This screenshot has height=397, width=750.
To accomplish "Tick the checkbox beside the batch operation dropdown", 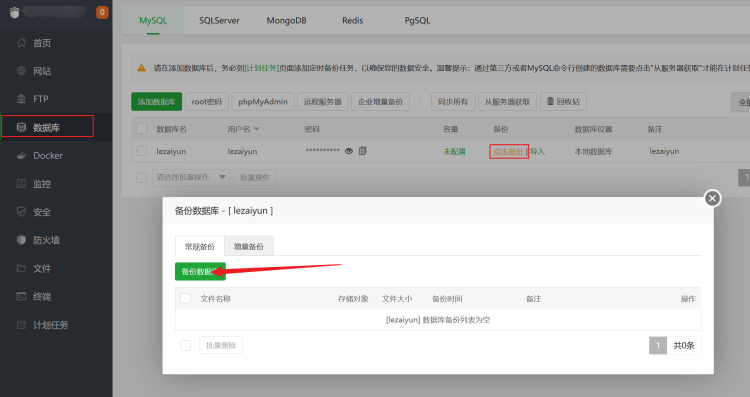I will pyautogui.click(x=142, y=177).
